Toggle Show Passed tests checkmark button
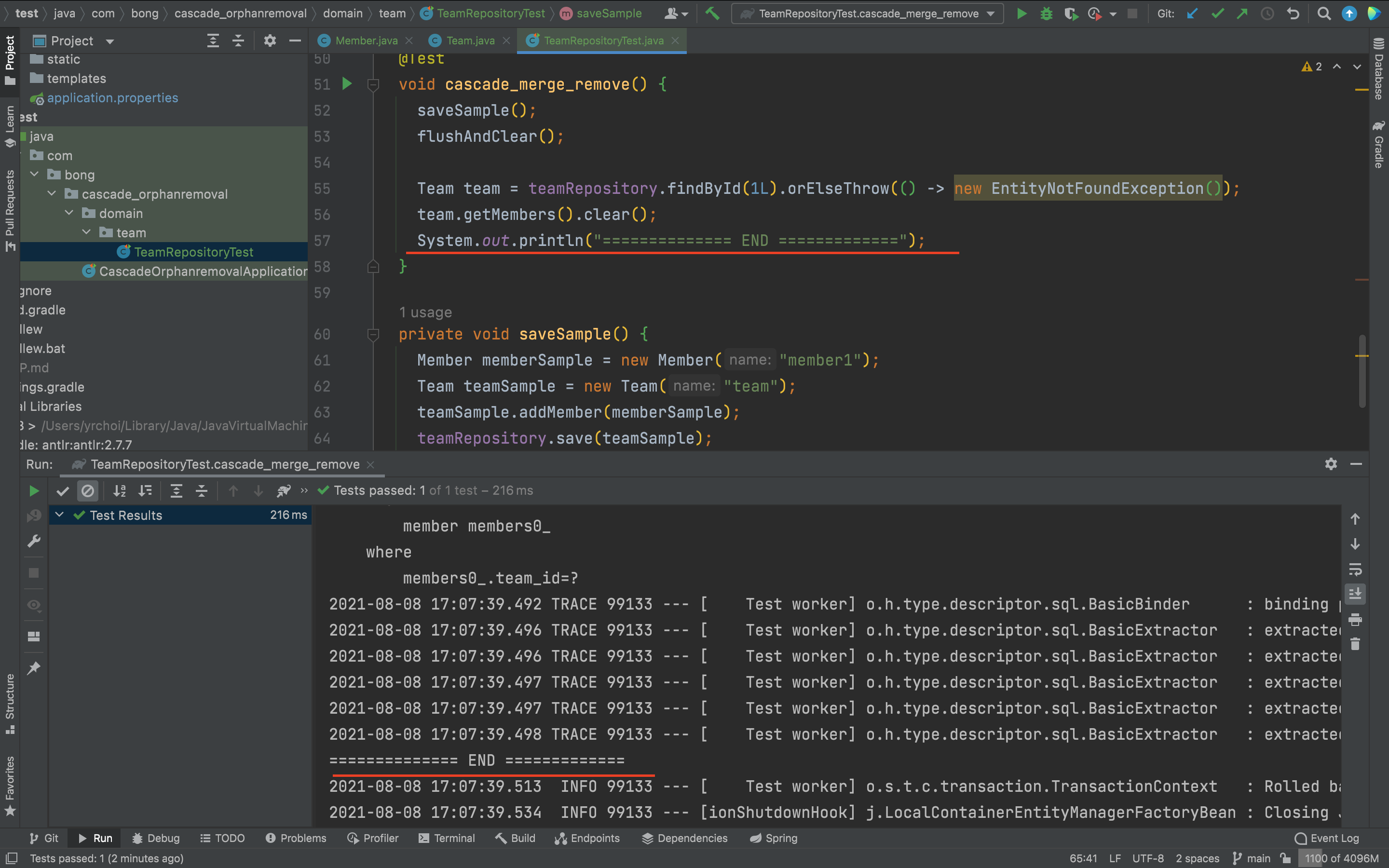This screenshot has height=868, width=1389. tap(63, 491)
